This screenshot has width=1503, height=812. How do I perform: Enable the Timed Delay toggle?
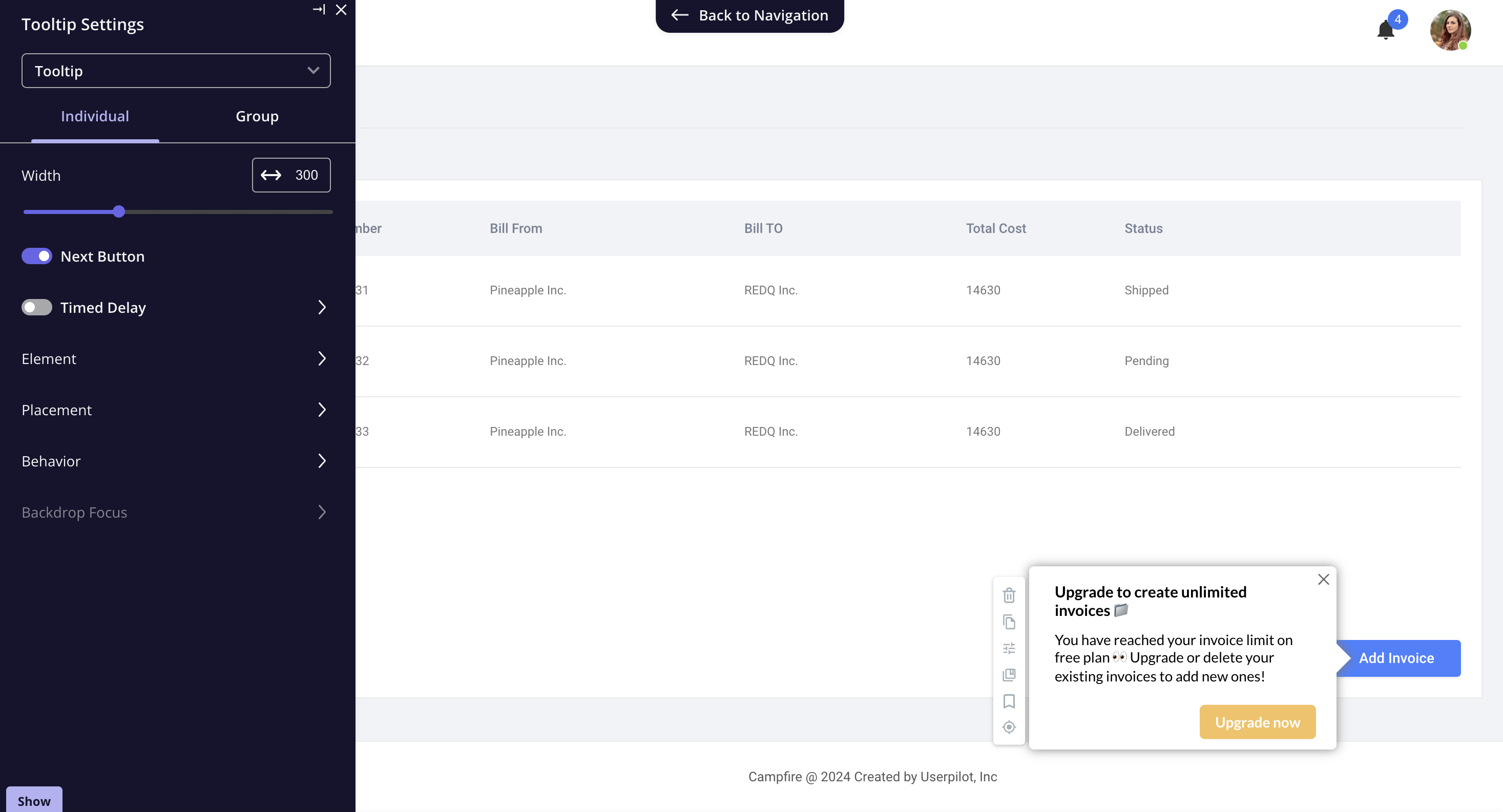(37, 307)
